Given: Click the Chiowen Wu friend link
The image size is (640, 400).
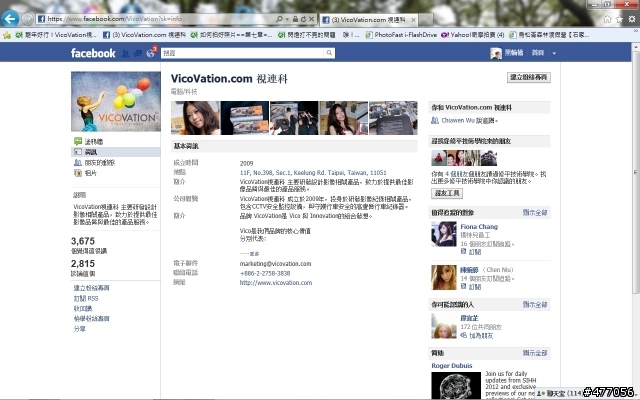Looking at the screenshot, I should [x=458, y=120].
